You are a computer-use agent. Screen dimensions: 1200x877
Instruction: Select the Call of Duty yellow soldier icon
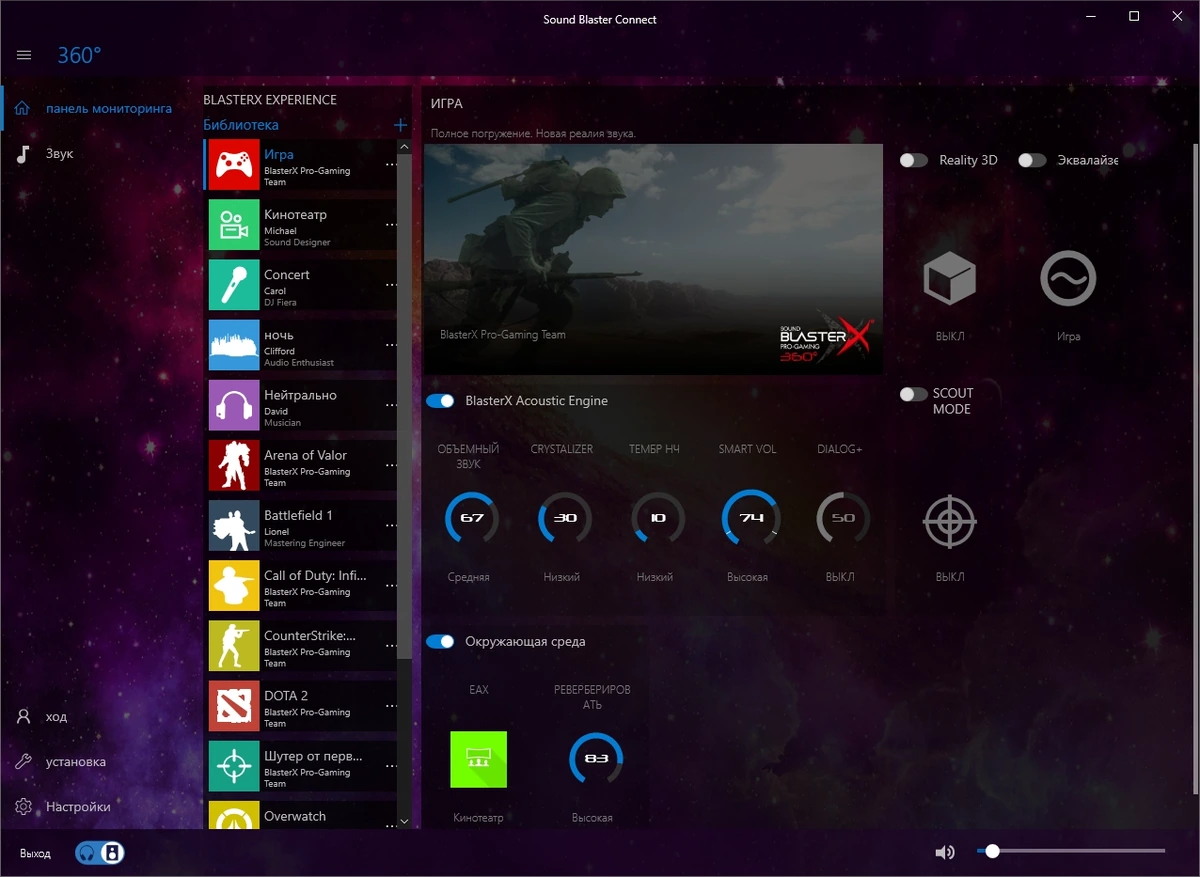coord(234,586)
